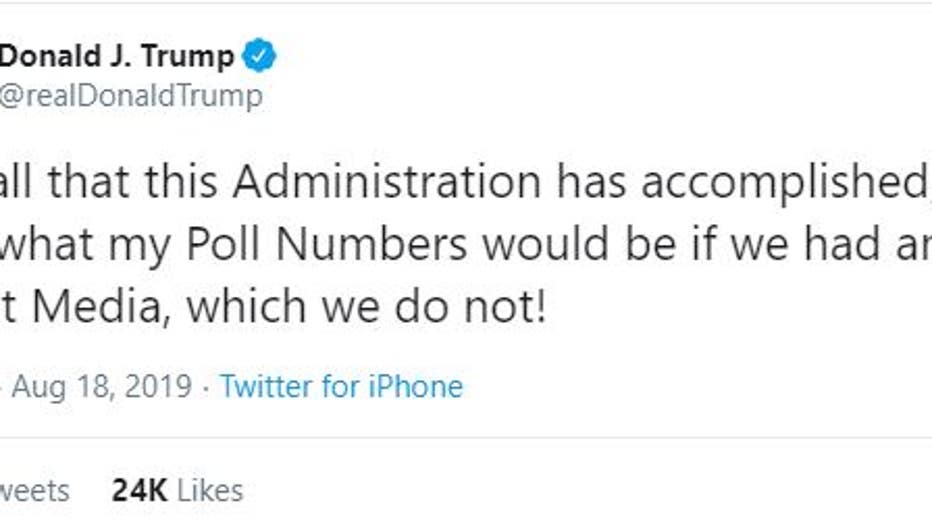Viewport: 932px width, 524px height.
Task: Click the @realDonaldTrump handle
Action: click(x=130, y=96)
